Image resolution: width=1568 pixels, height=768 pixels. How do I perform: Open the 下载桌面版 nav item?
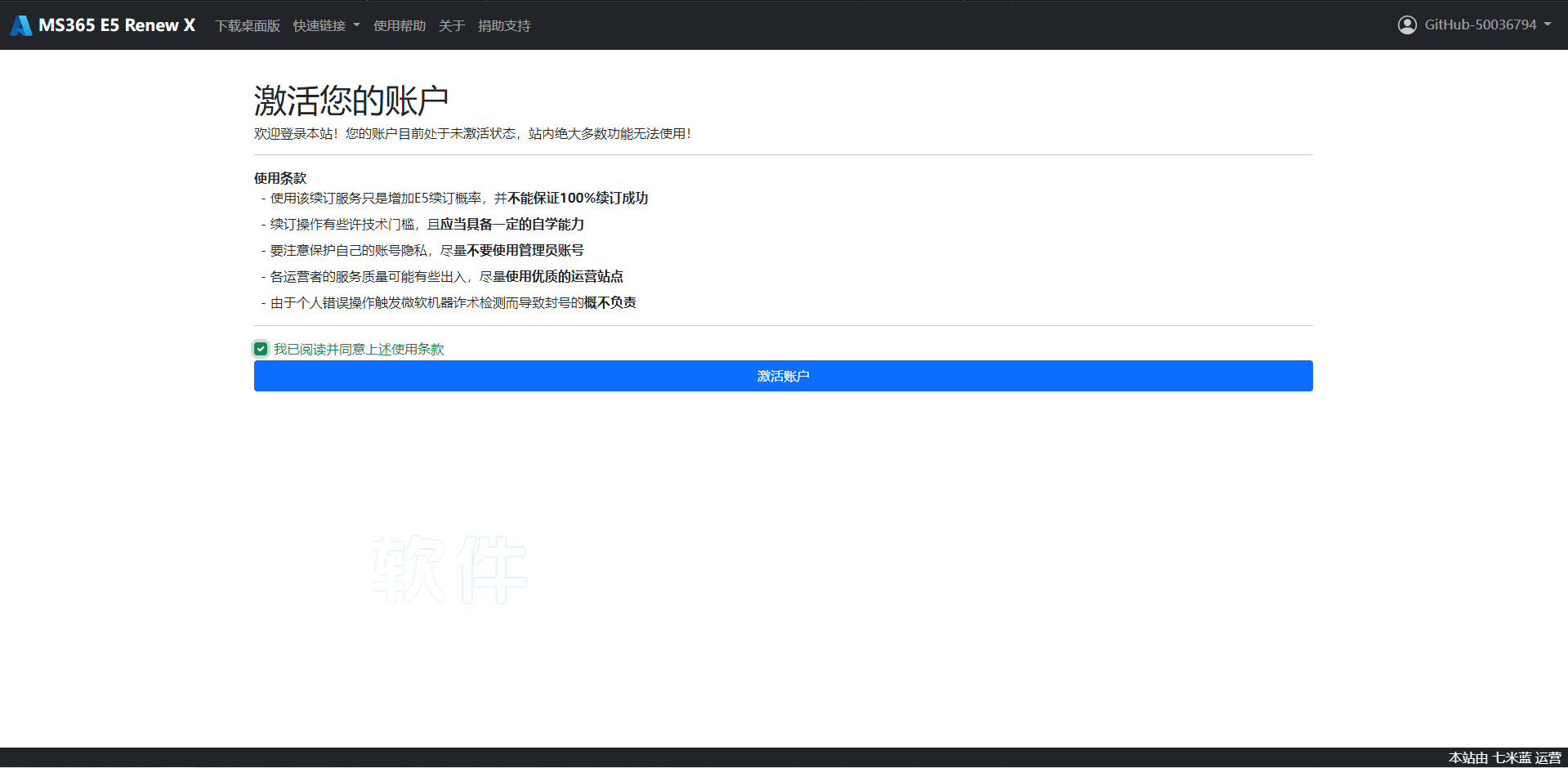247,26
